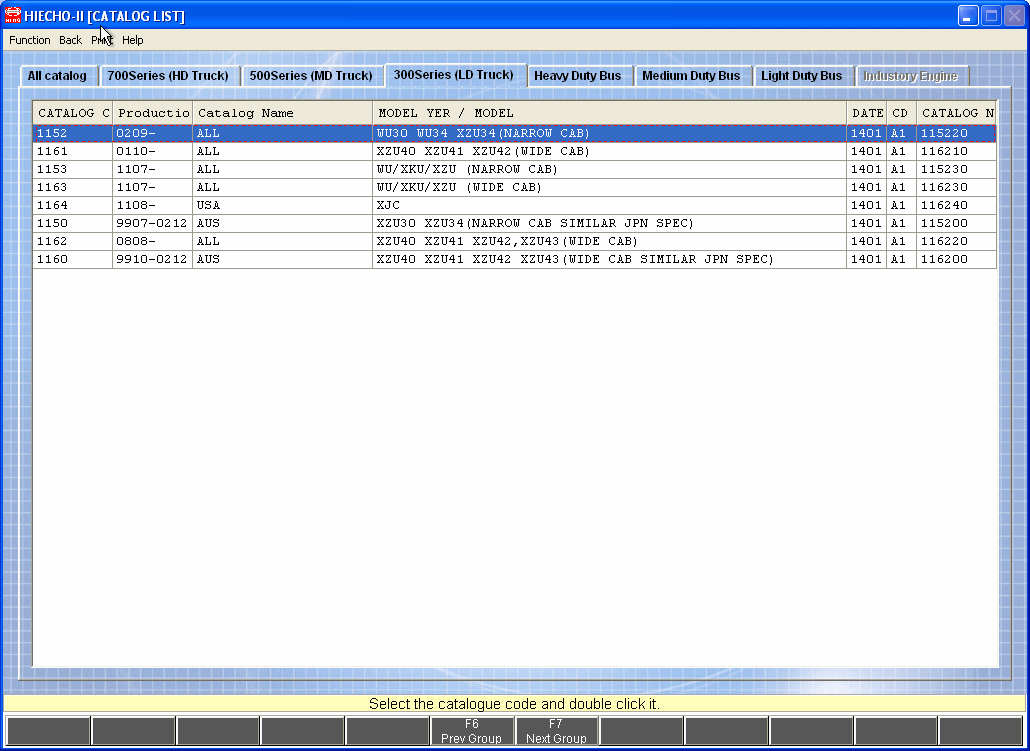
Task: Click the DATE column header
Action: pos(866,113)
